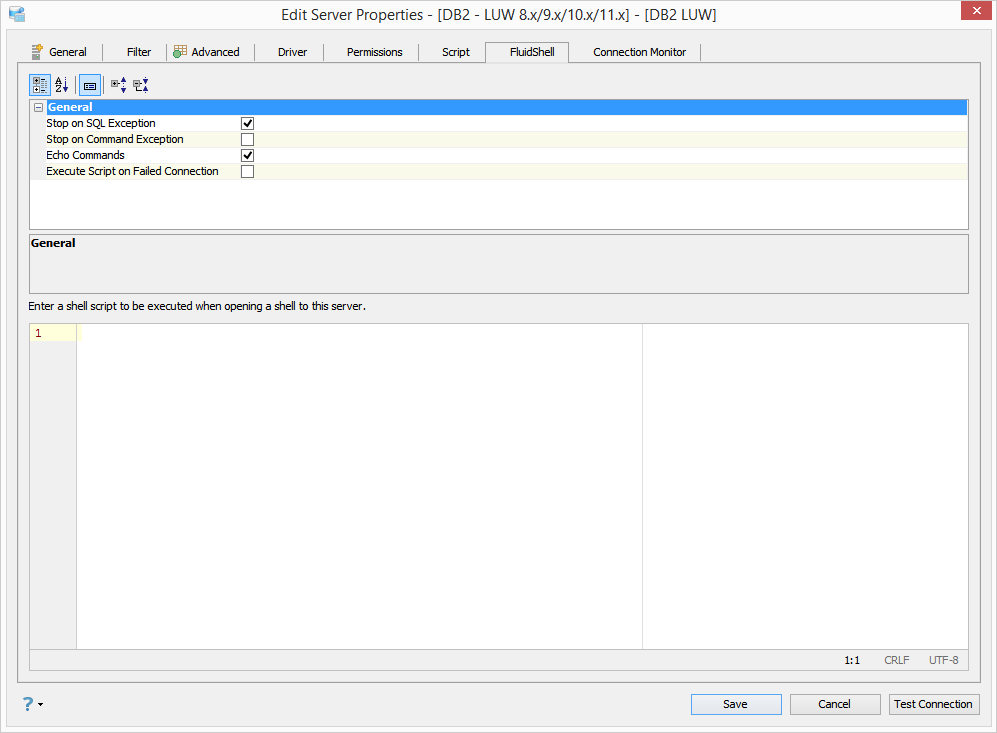Uncheck Stop on SQL Exception
Screen dimensions: 997x733
point(247,123)
